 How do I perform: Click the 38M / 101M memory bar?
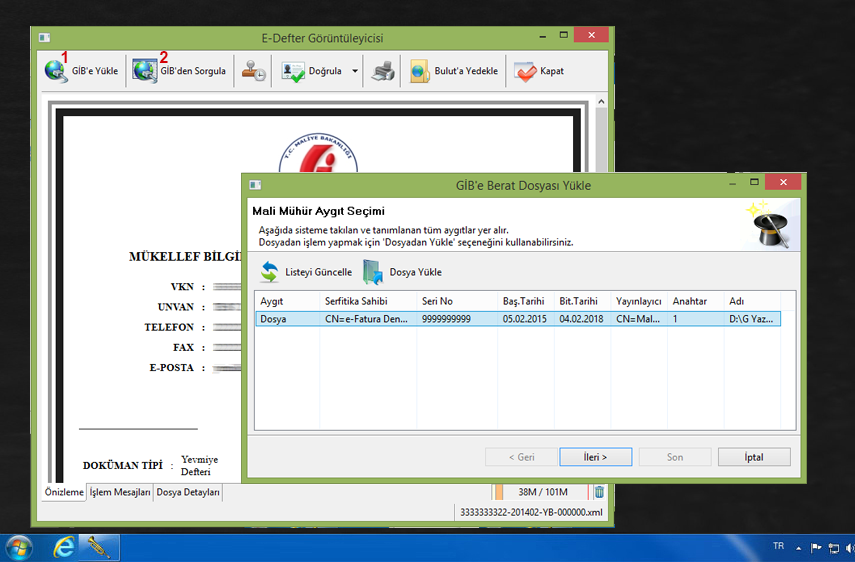coord(542,492)
